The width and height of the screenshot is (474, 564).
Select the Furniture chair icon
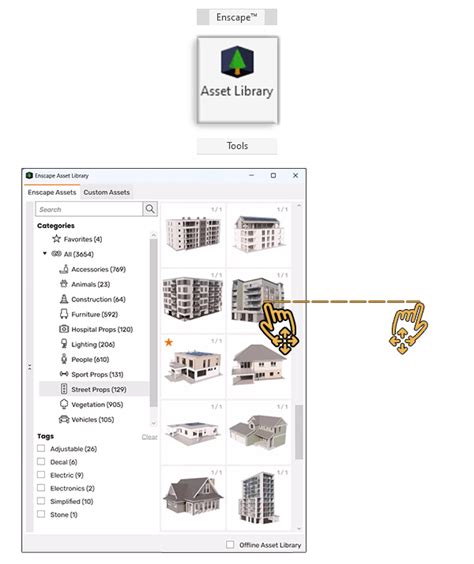[x=64, y=314]
